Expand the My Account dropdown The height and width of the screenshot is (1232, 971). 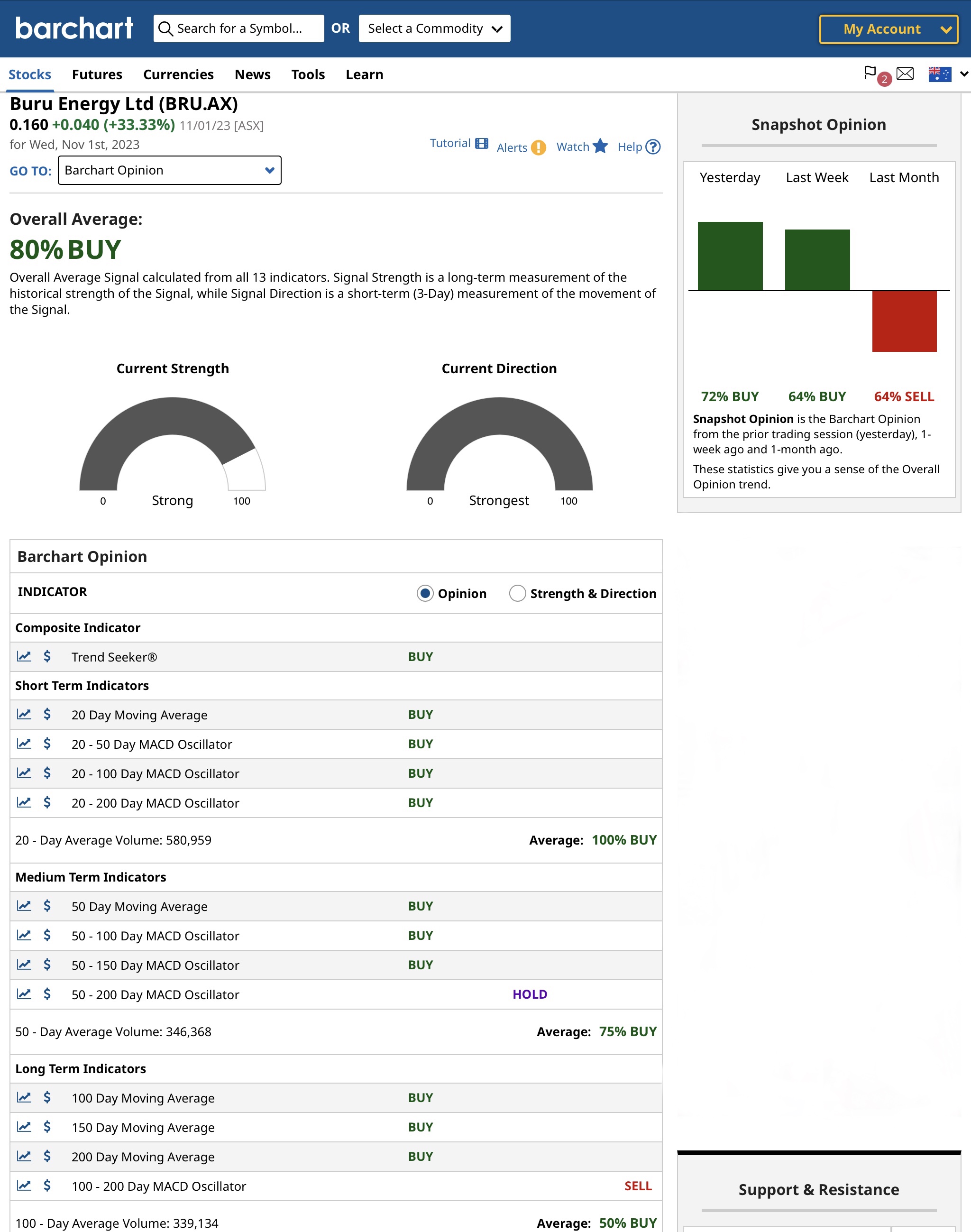(889, 29)
